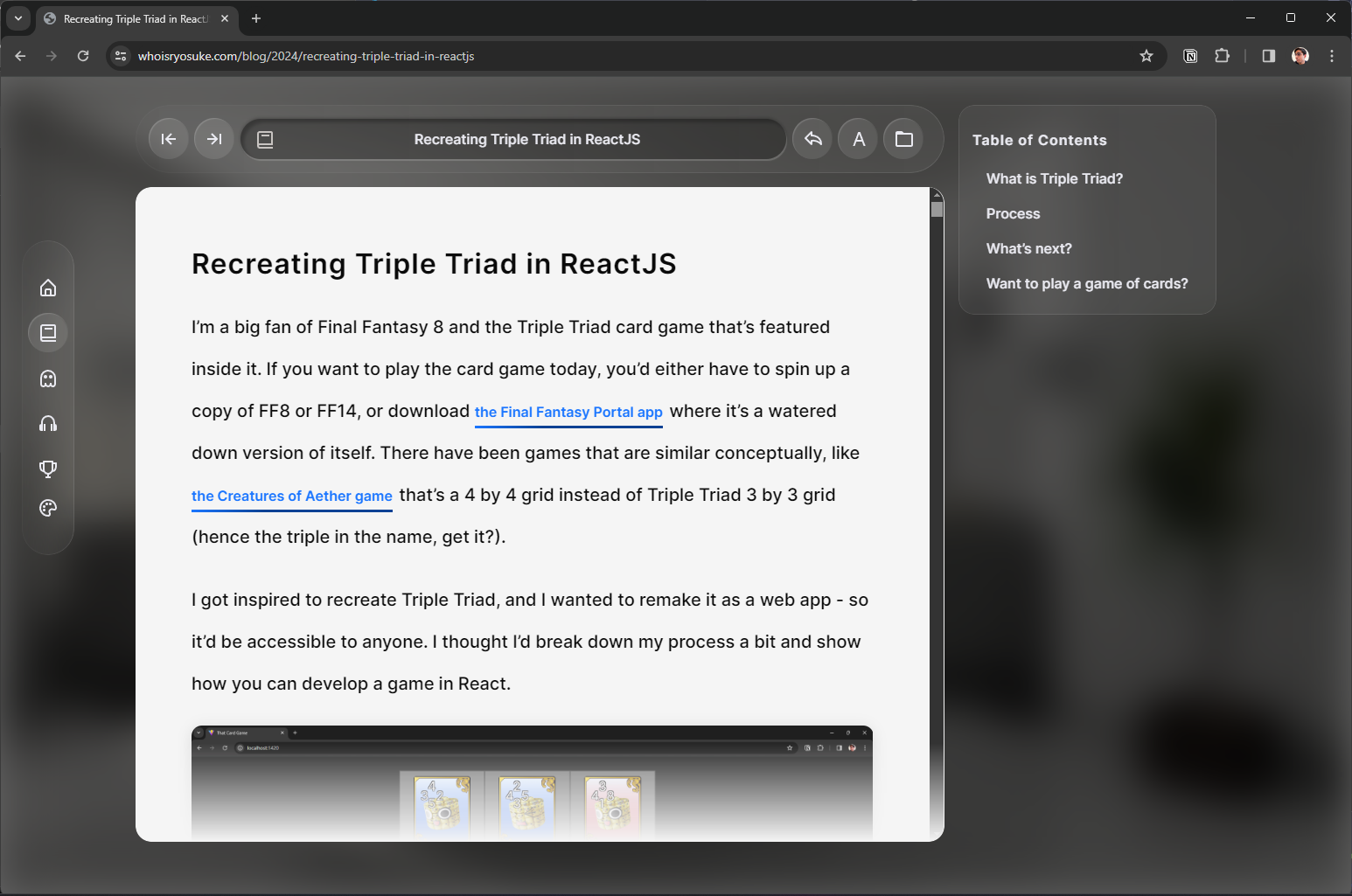
Task: Open the Final Fantasy Portal app link
Action: [x=568, y=412]
